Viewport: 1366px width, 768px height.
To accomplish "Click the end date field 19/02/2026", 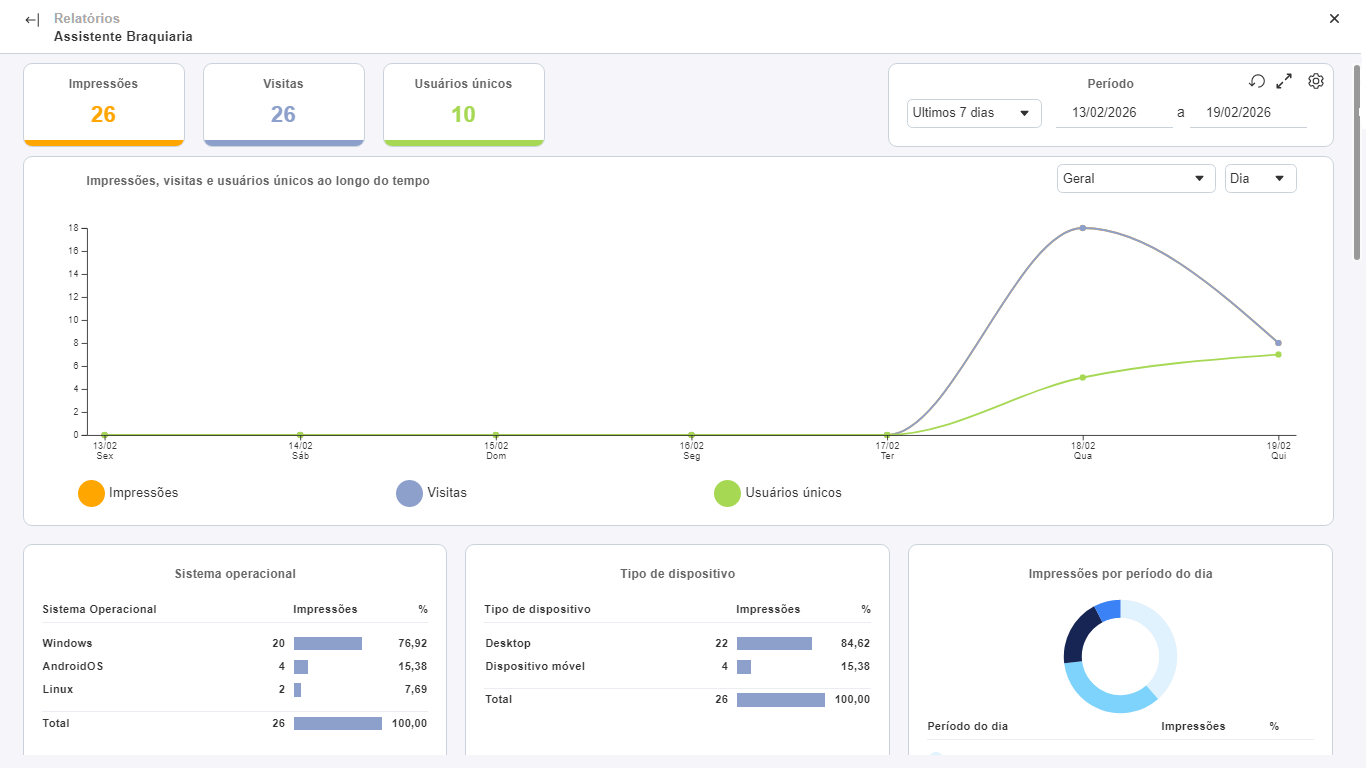I will click(1248, 113).
